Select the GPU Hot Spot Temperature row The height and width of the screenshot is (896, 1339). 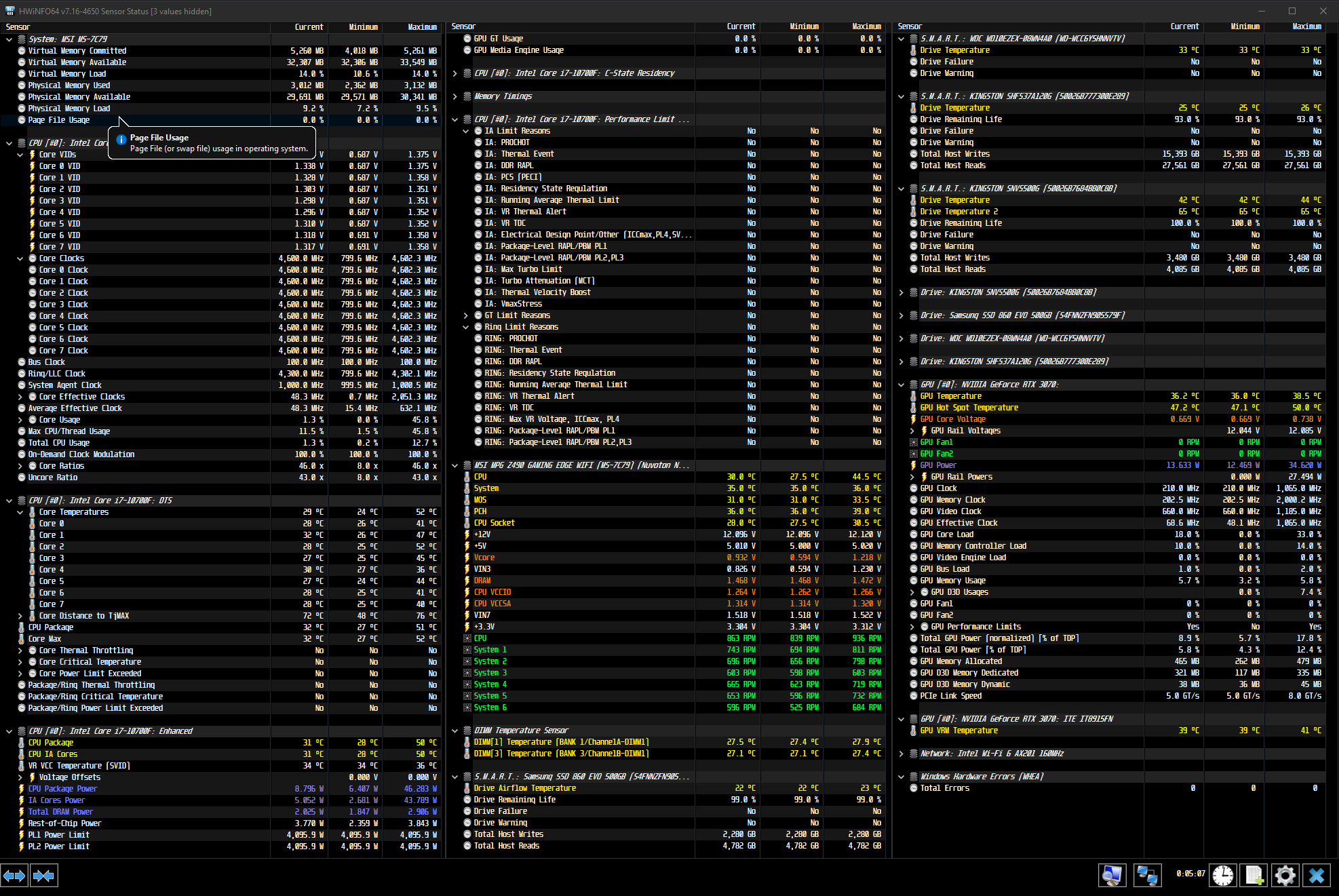click(969, 408)
